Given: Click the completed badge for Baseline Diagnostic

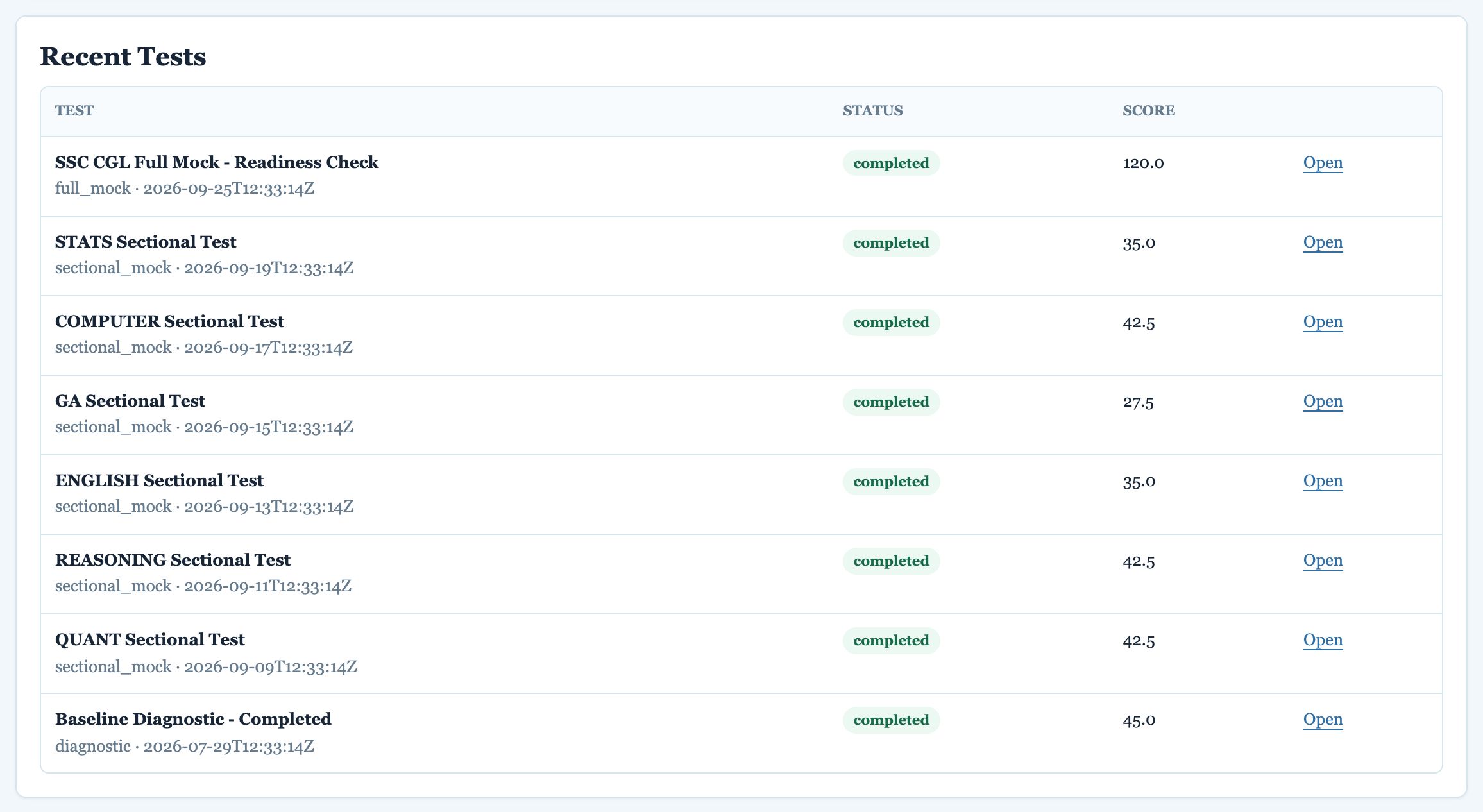Looking at the screenshot, I should click(891, 720).
